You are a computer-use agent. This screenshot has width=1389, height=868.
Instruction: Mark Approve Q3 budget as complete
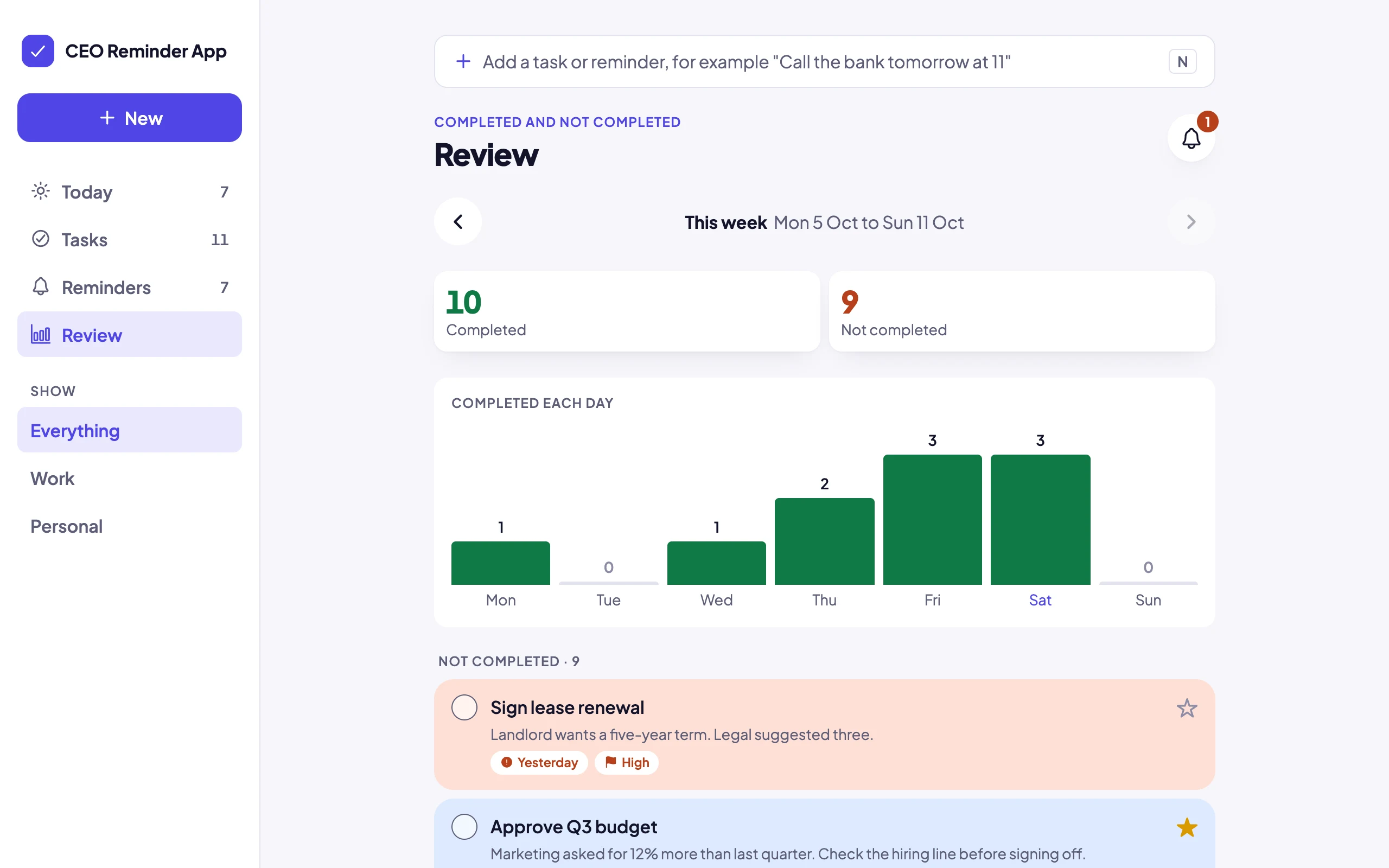point(464,827)
